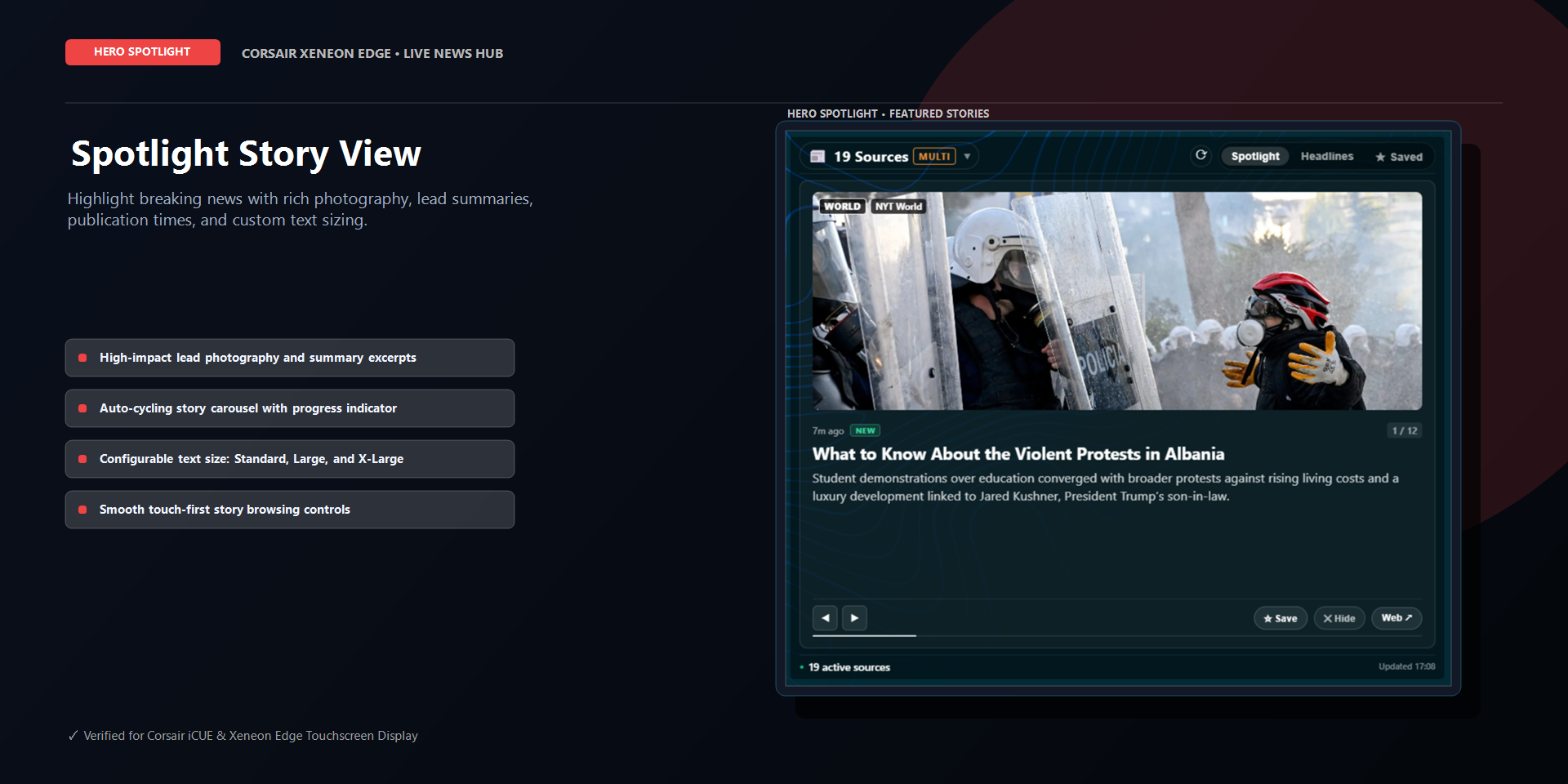Image resolution: width=1568 pixels, height=784 pixels.
Task: Click the WORLD category tag on photo
Action: coord(842,206)
